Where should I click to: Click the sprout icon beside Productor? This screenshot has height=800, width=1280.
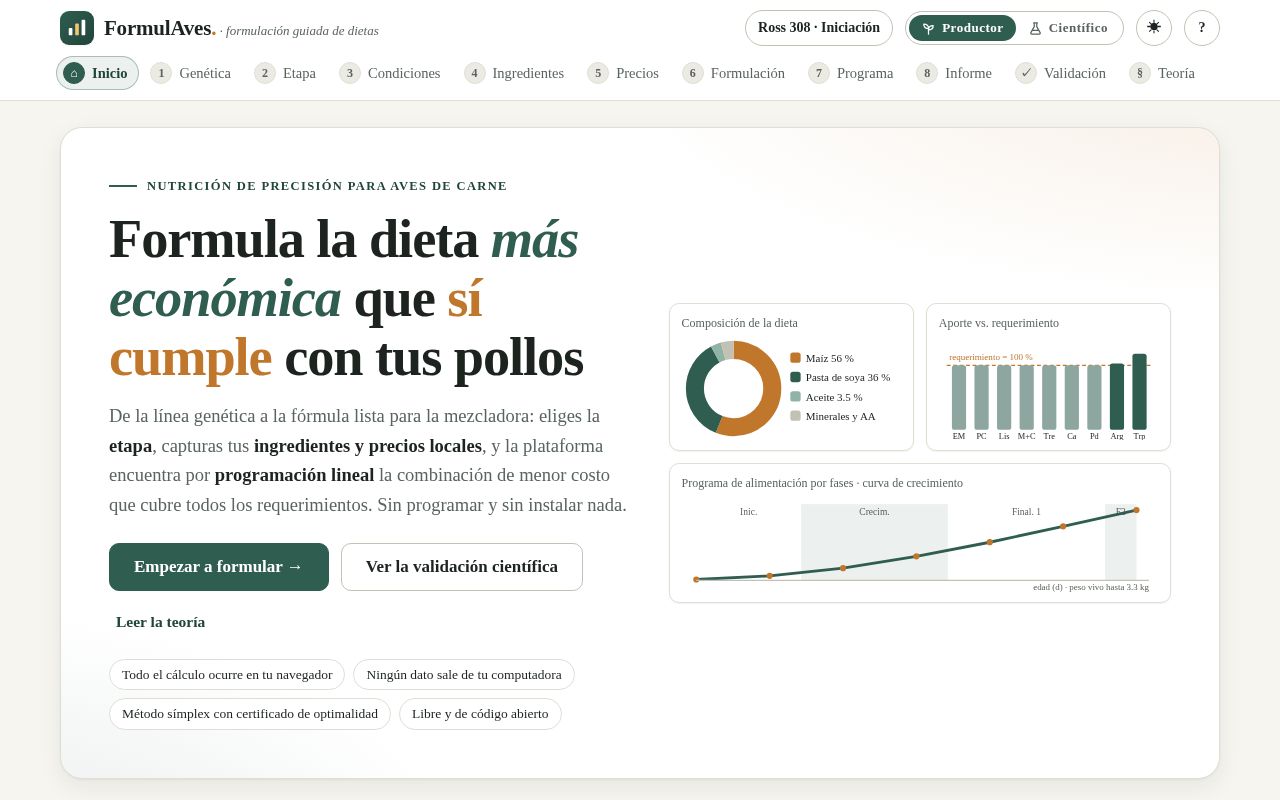click(x=928, y=28)
